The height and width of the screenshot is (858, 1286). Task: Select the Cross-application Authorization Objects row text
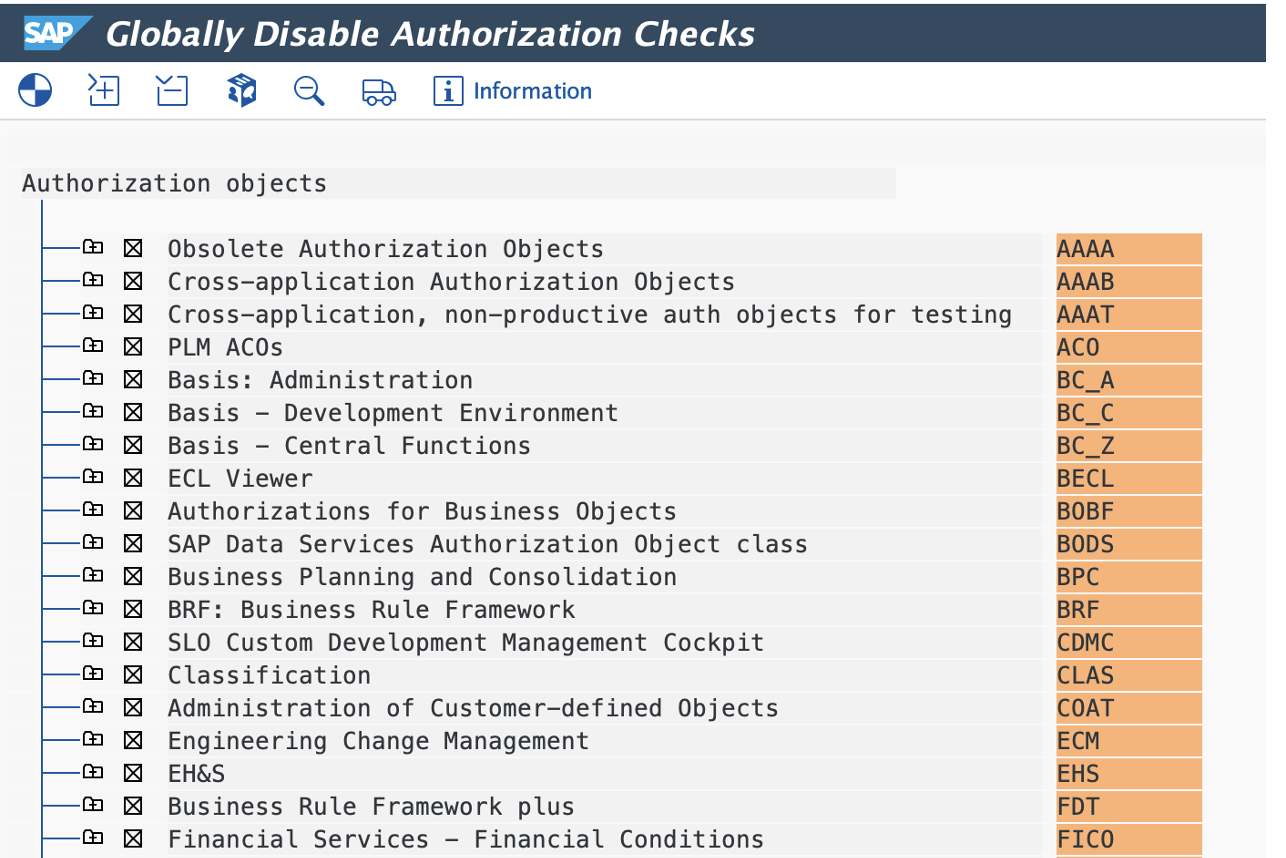(451, 282)
